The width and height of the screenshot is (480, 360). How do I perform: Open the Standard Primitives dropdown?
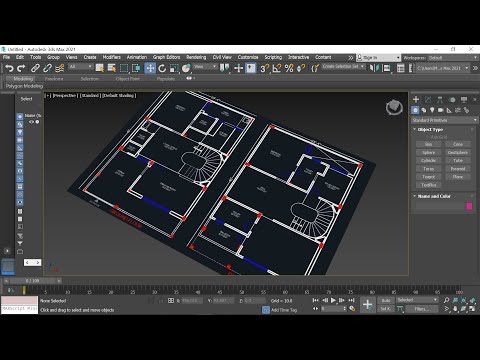point(445,120)
